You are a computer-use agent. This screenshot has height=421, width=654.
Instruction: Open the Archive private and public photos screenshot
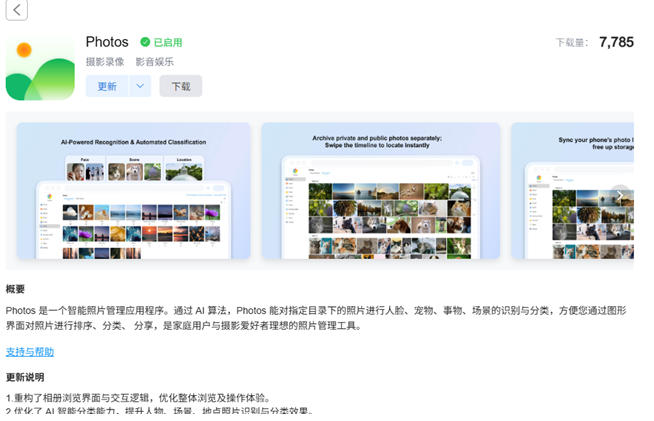tap(381, 191)
